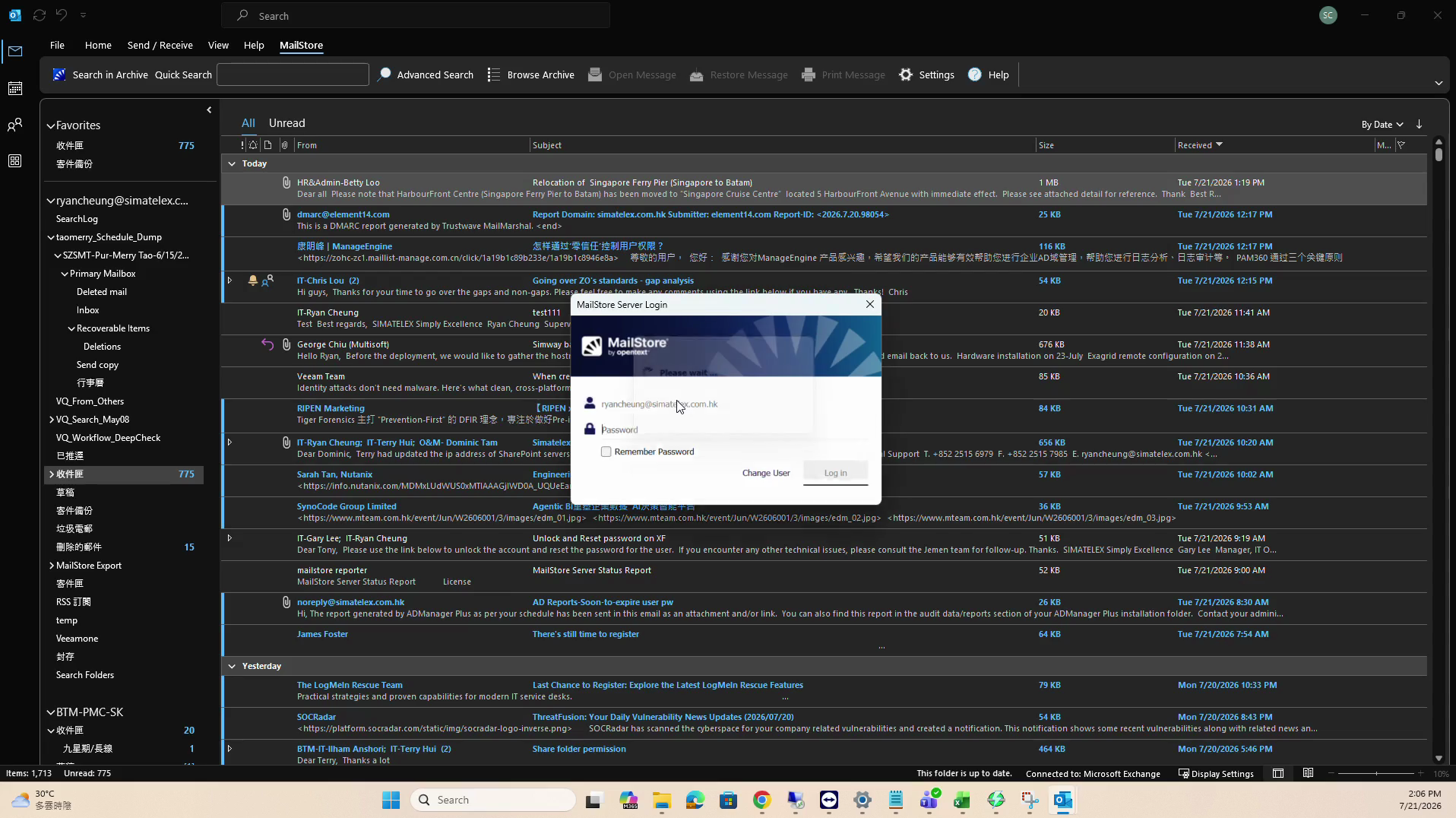Show Unread messages filter tab
Viewport: 1456px width, 818px height.
286,123
